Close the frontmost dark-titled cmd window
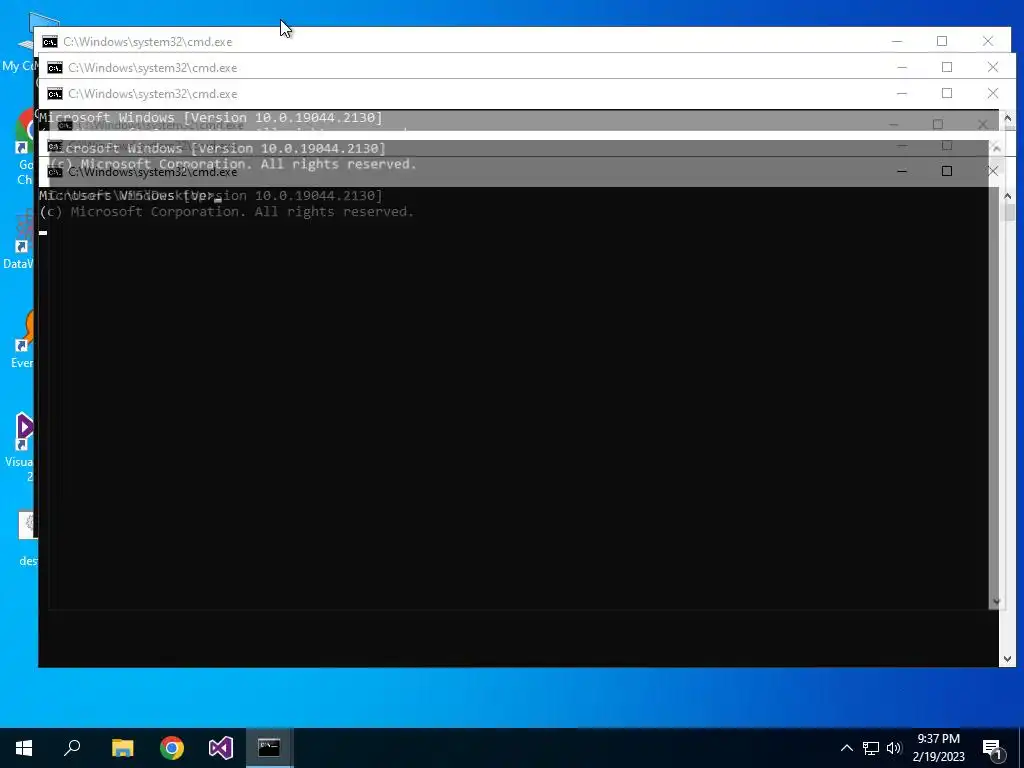 [993, 171]
